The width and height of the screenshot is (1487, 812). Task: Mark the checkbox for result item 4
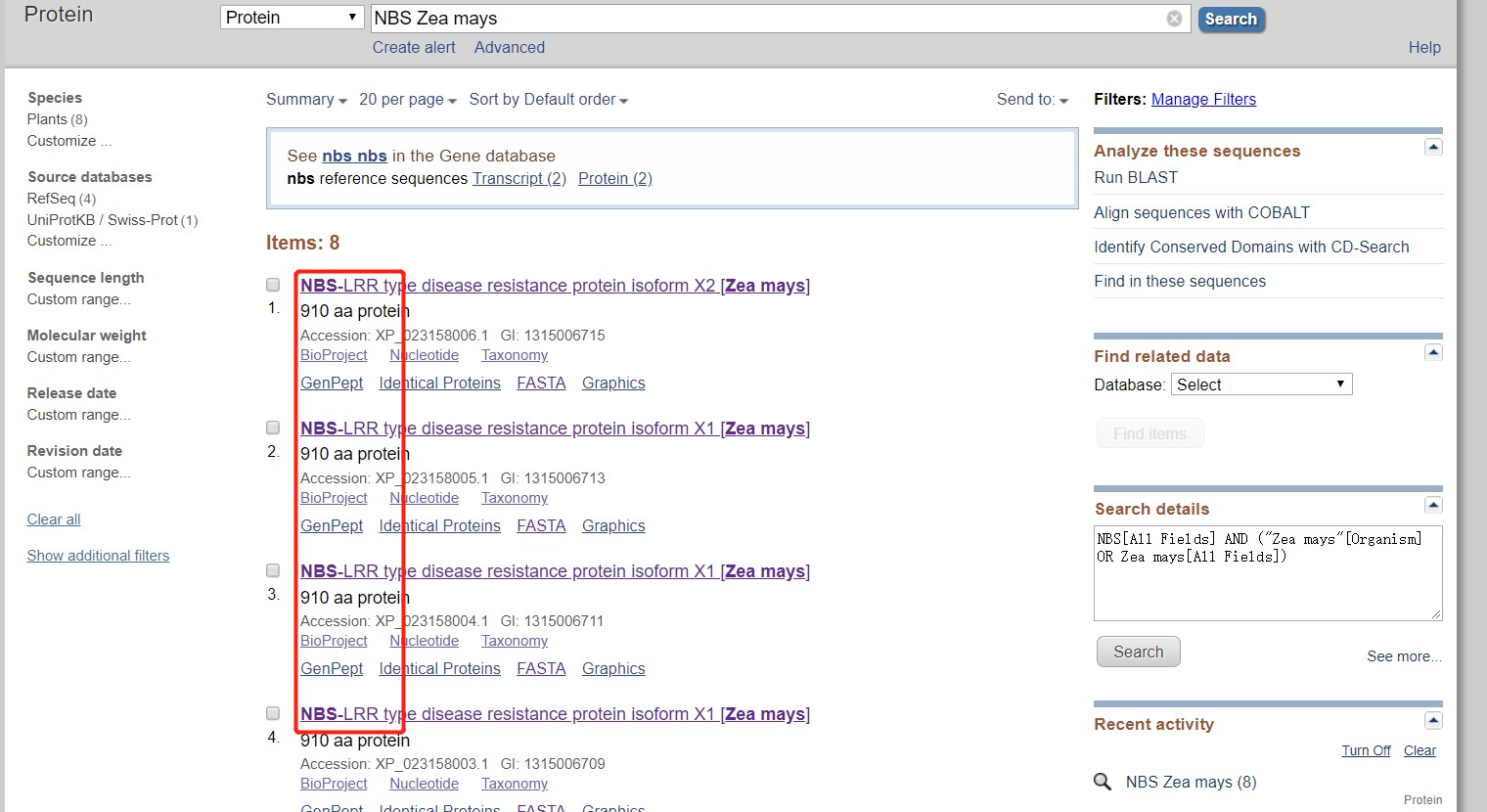[273, 713]
